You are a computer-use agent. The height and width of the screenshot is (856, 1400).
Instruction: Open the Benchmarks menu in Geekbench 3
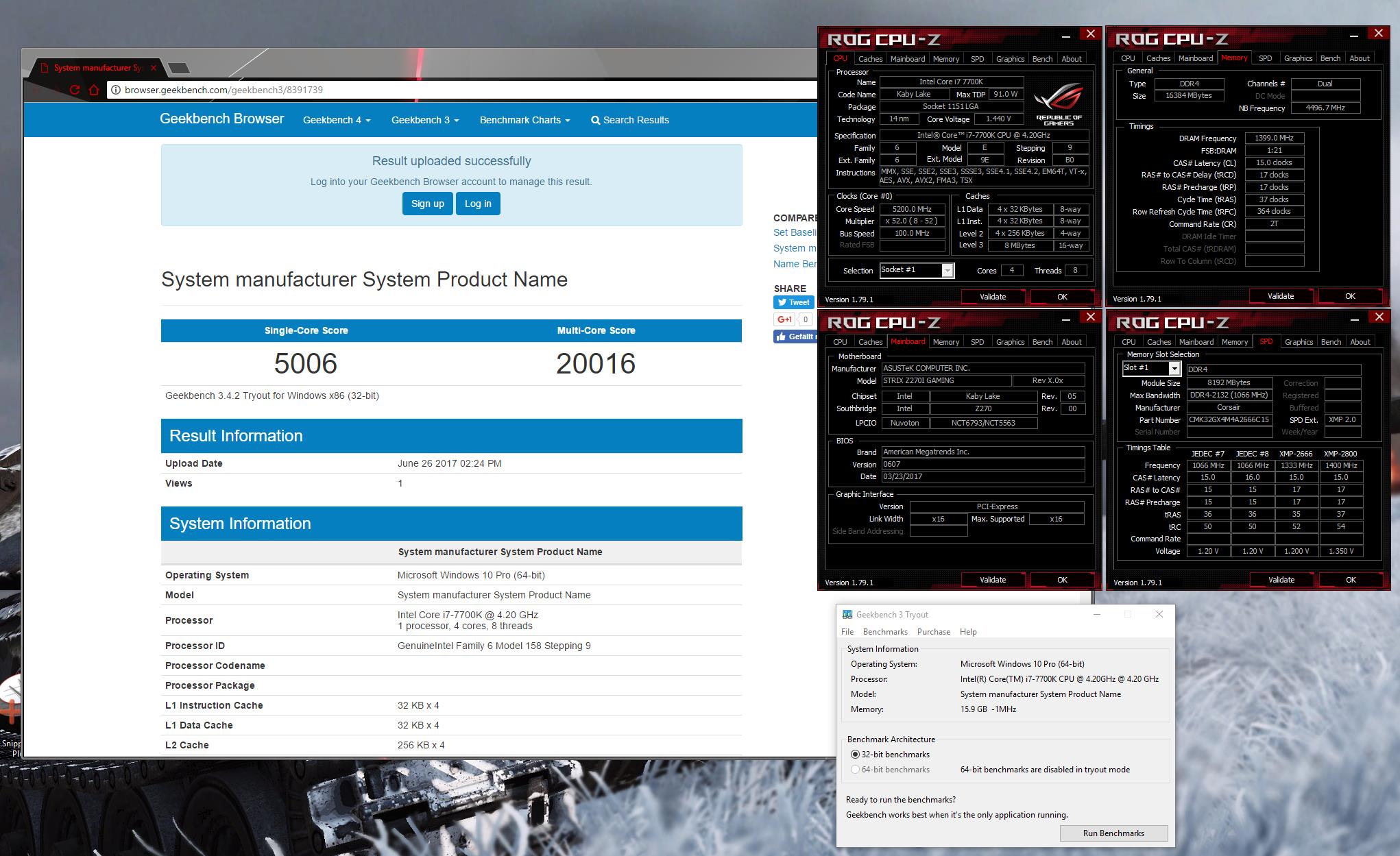tap(885, 632)
